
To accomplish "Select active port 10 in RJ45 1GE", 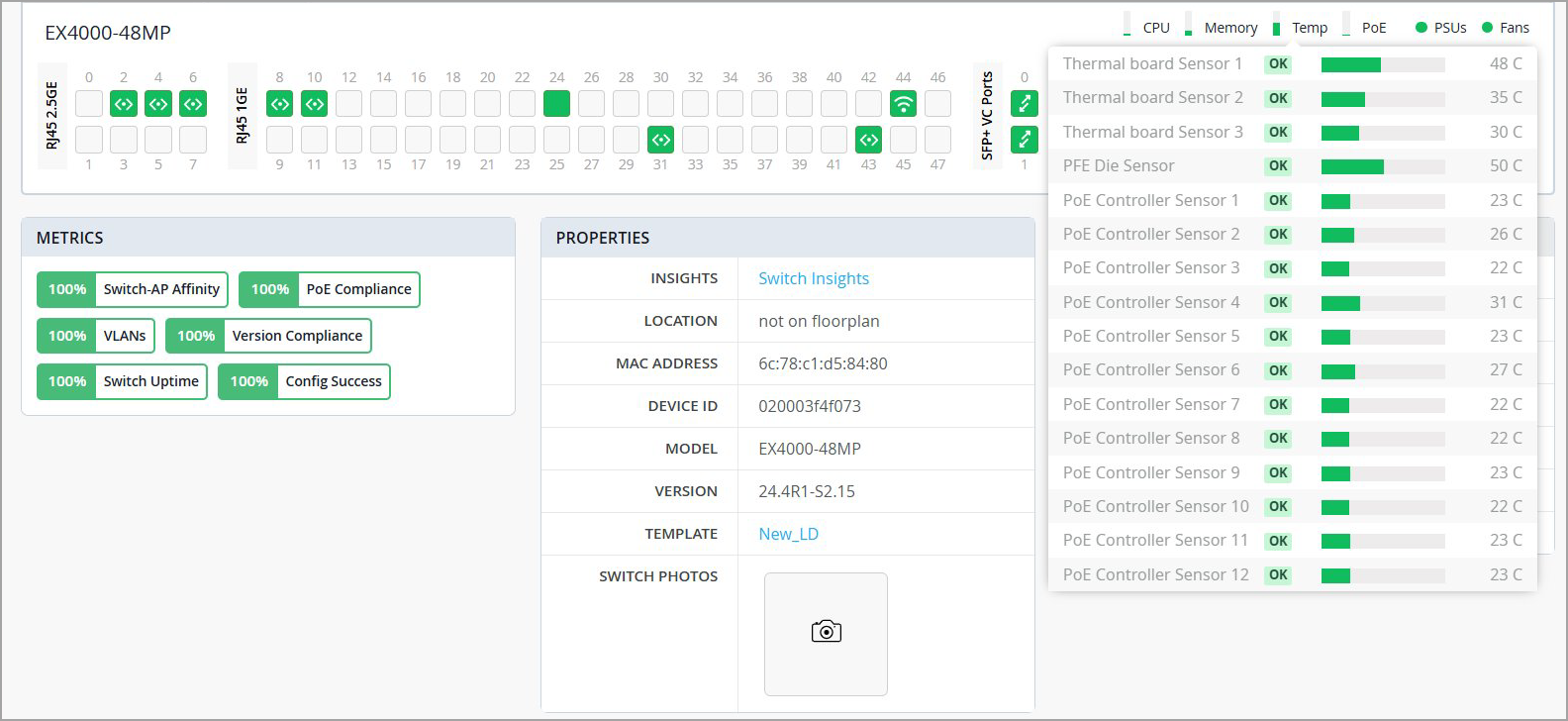I will (315, 103).
